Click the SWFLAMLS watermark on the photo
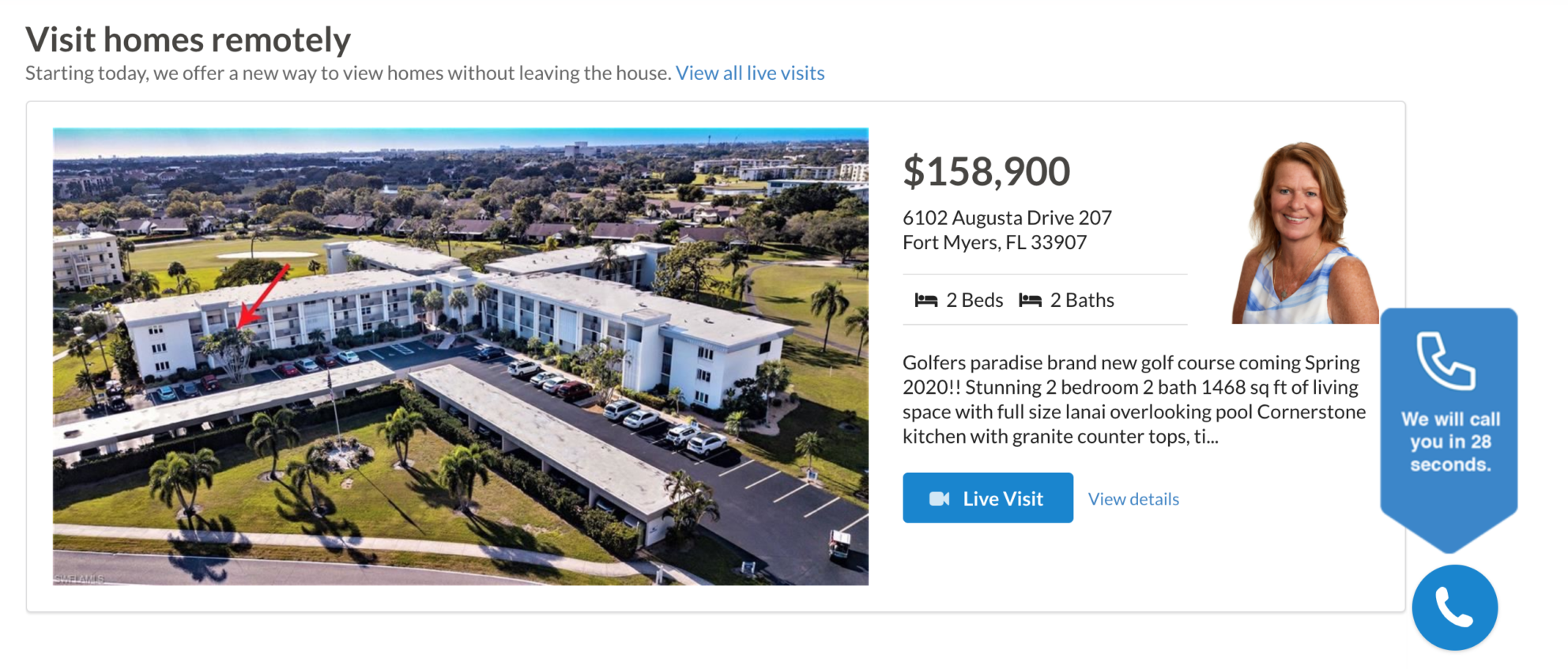The image size is (1568, 669). tap(78, 578)
